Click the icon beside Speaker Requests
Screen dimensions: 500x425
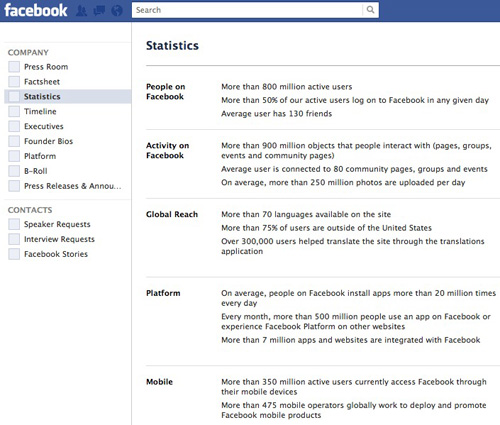[14, 224]
